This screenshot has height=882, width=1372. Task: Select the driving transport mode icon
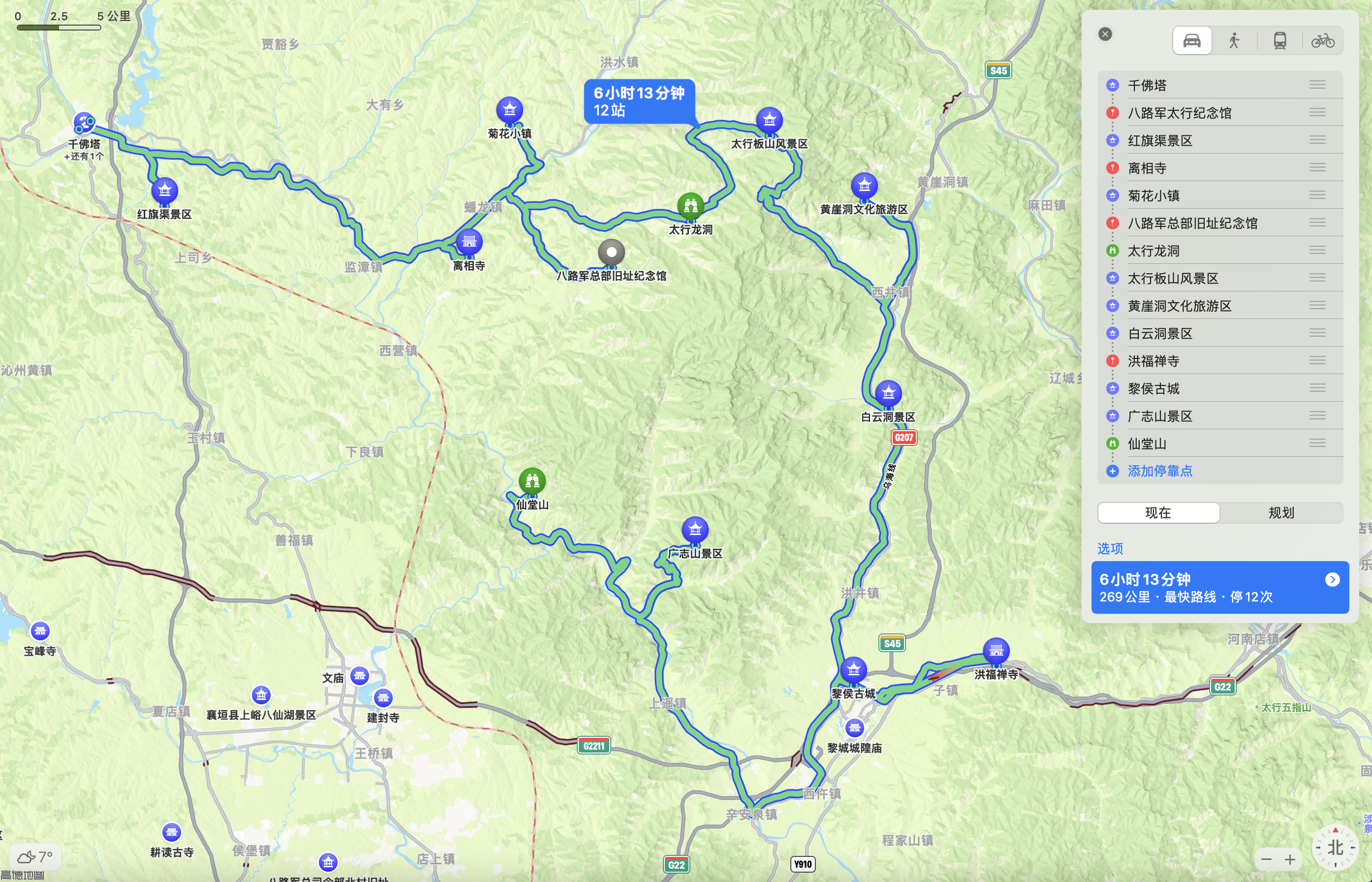(x=1191, y=41)
